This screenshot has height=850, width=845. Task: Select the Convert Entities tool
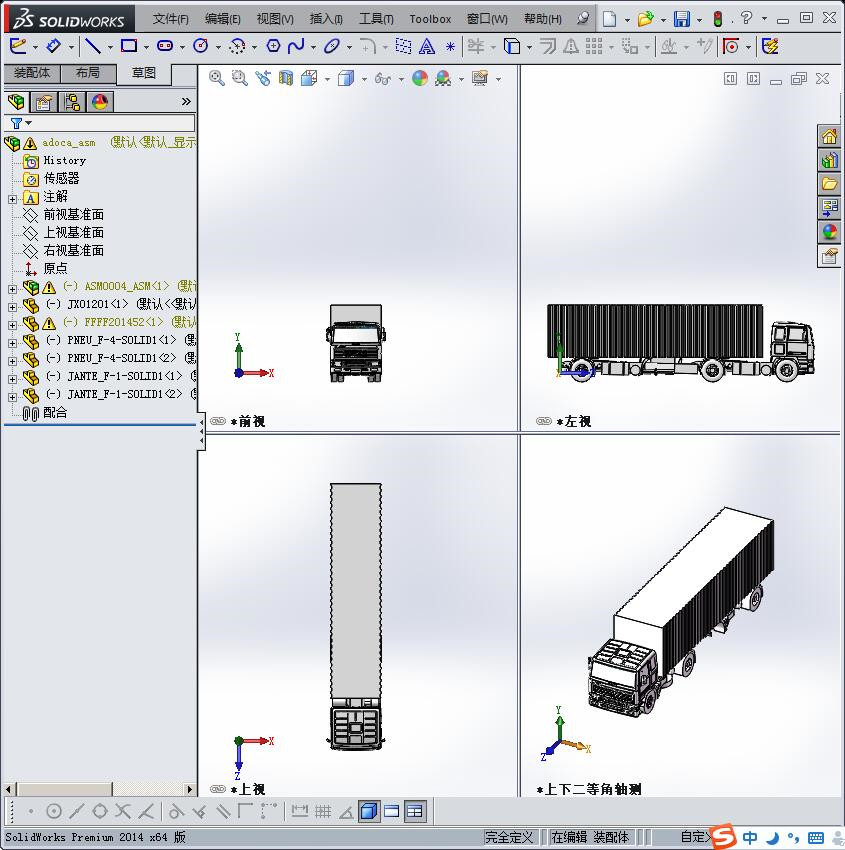pos(512,47)
